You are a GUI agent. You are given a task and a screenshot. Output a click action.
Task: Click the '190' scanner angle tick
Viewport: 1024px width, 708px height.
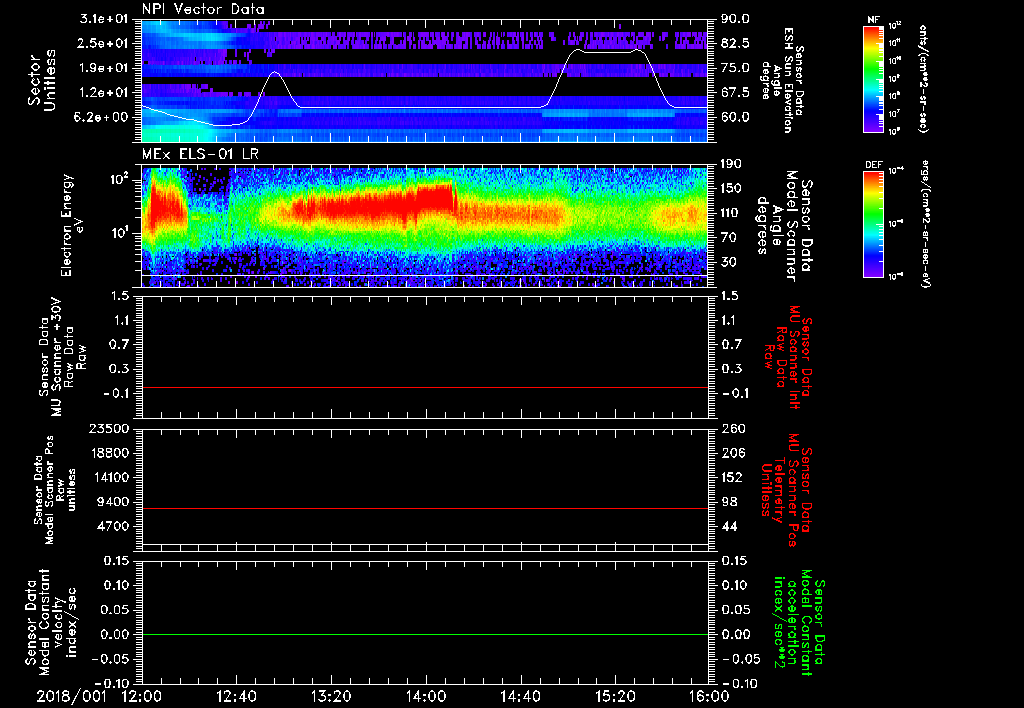(x=731, y=164)
